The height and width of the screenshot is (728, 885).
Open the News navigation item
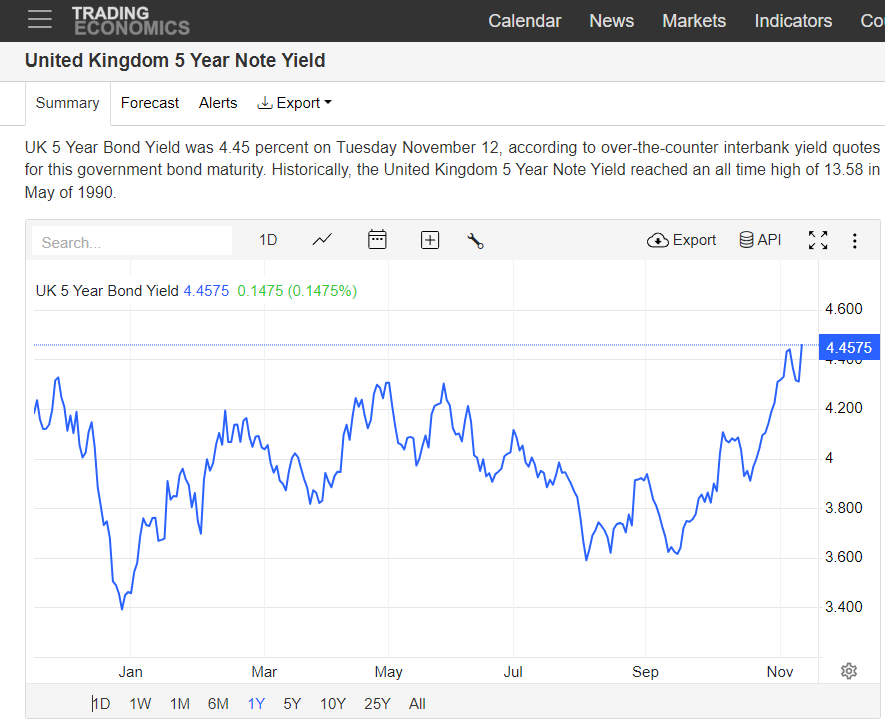[x=611, y=21]
